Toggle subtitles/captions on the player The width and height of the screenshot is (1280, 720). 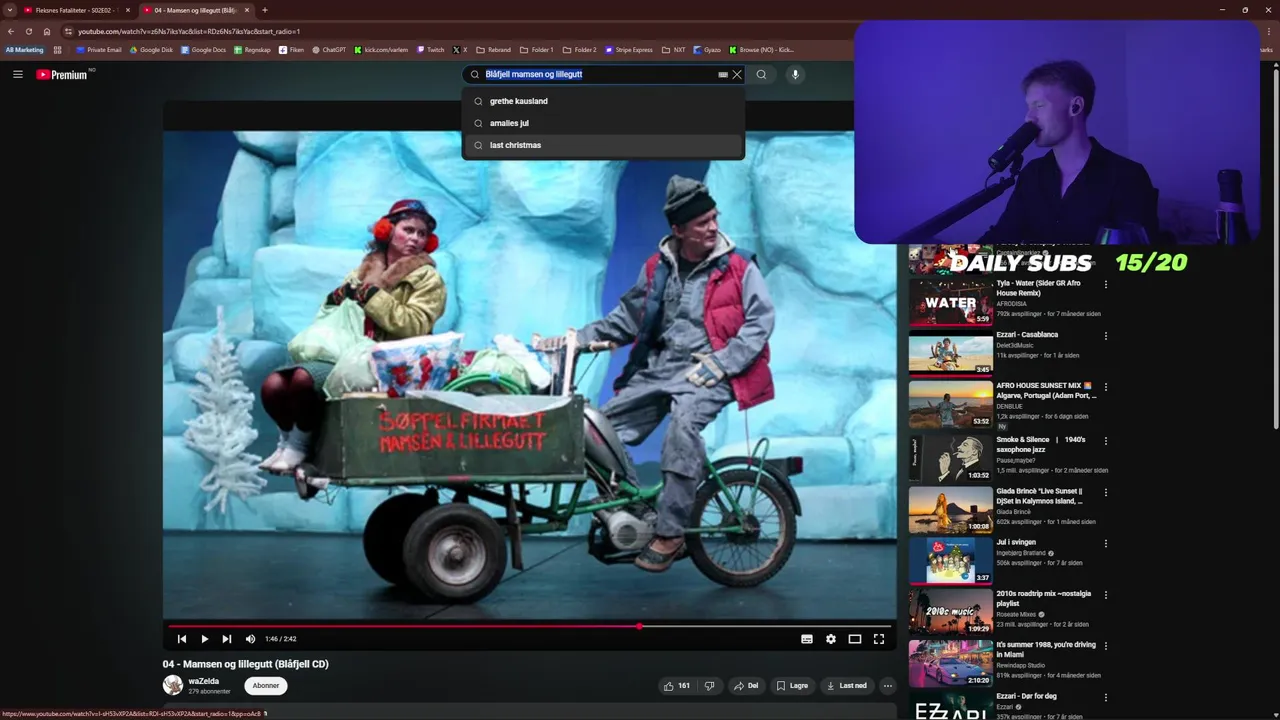[x=807, y=639]
